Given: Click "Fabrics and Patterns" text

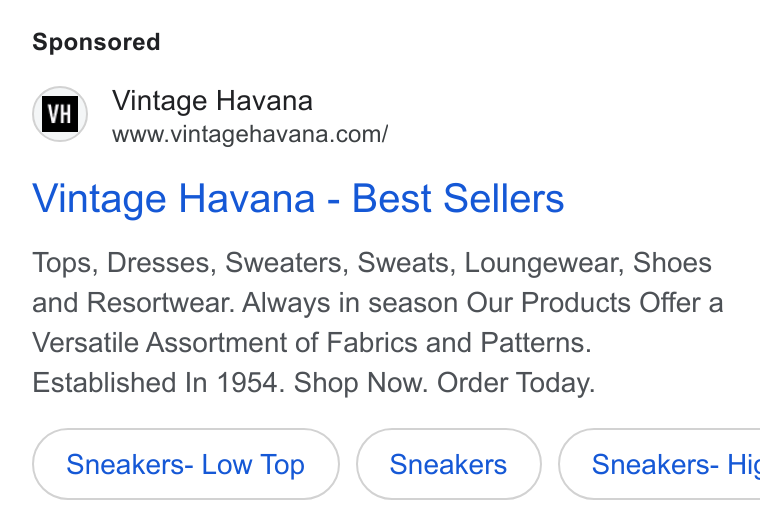Looking at the screenshot, I should (x=459, y=343).
